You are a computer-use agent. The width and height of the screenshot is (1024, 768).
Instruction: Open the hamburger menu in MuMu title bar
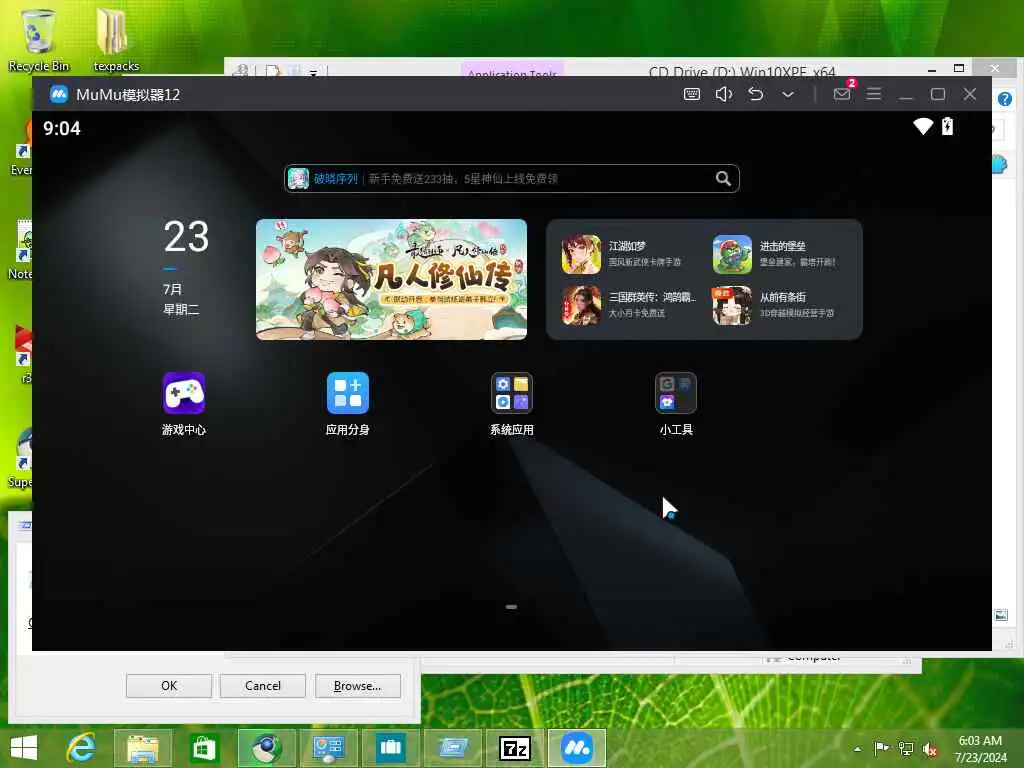[874, 94]
